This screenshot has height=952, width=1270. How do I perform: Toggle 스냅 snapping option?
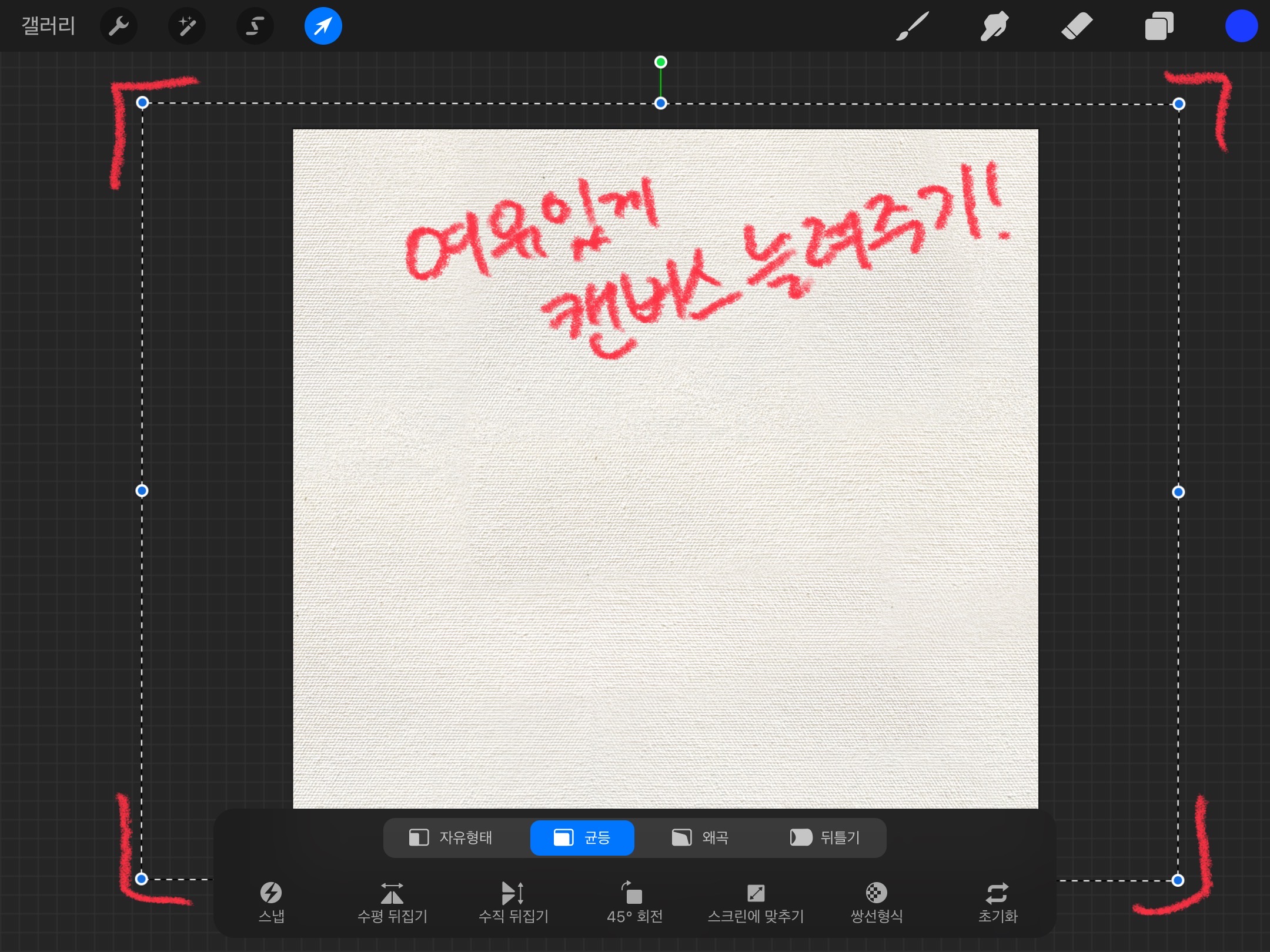coord(271,902)
